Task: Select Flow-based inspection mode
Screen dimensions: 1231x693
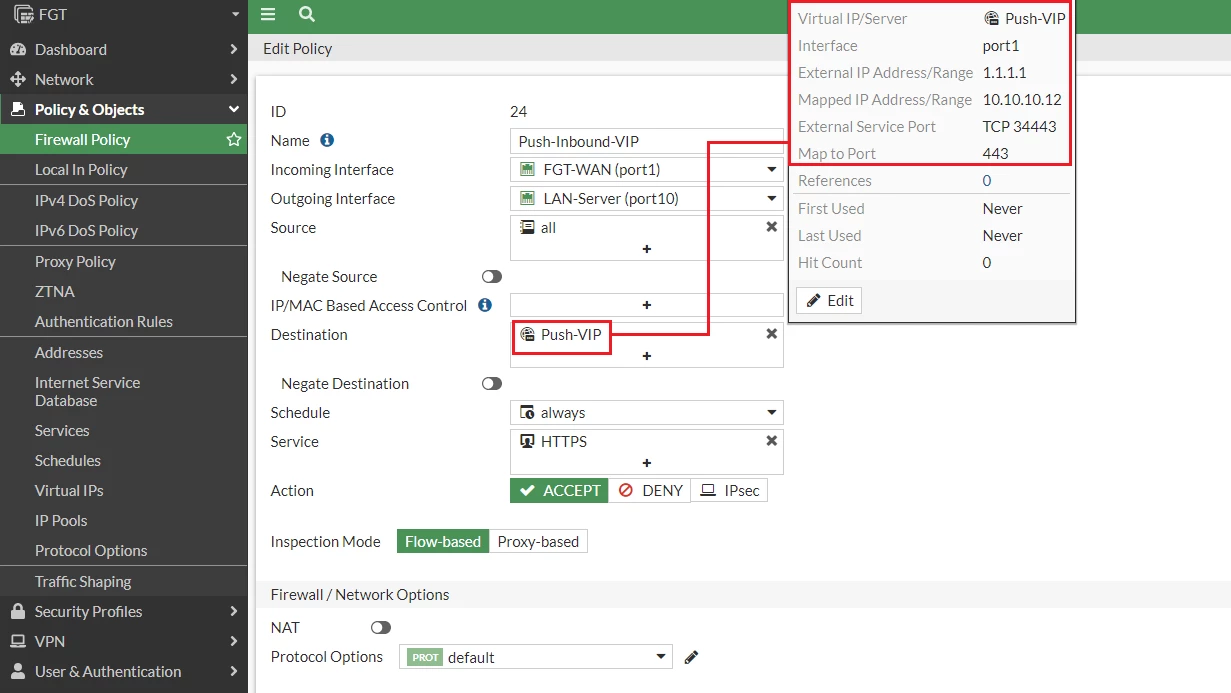Action: click(443, 542)
